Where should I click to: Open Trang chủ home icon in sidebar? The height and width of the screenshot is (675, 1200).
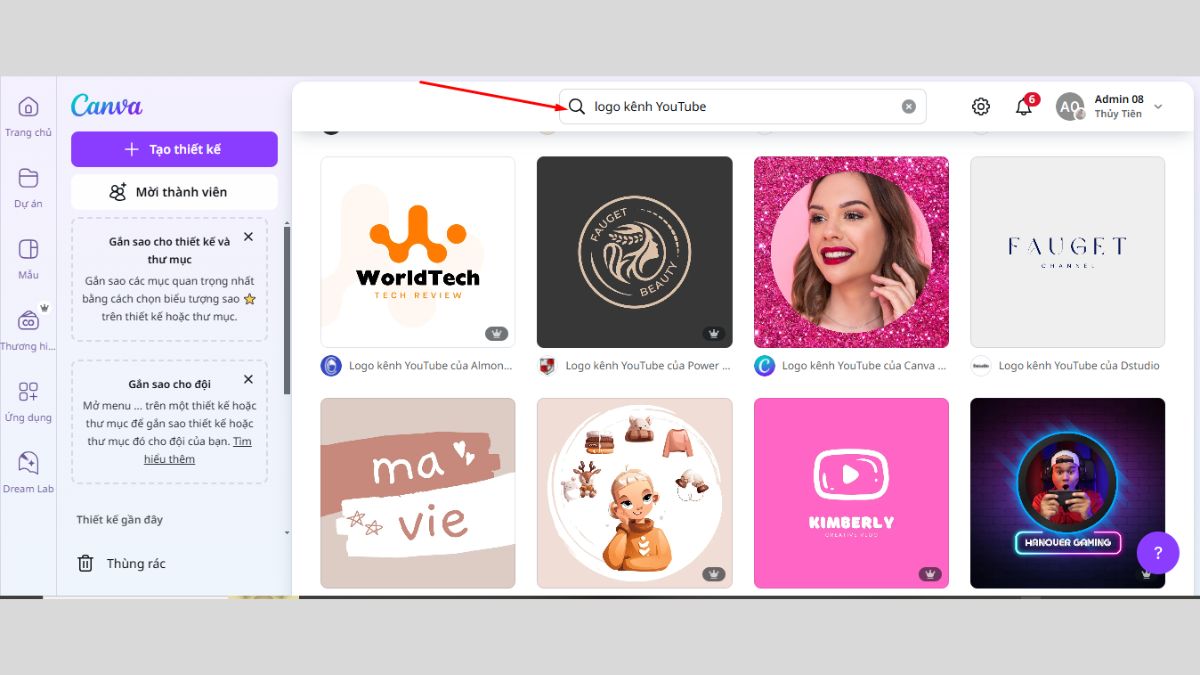coord(28,107)
